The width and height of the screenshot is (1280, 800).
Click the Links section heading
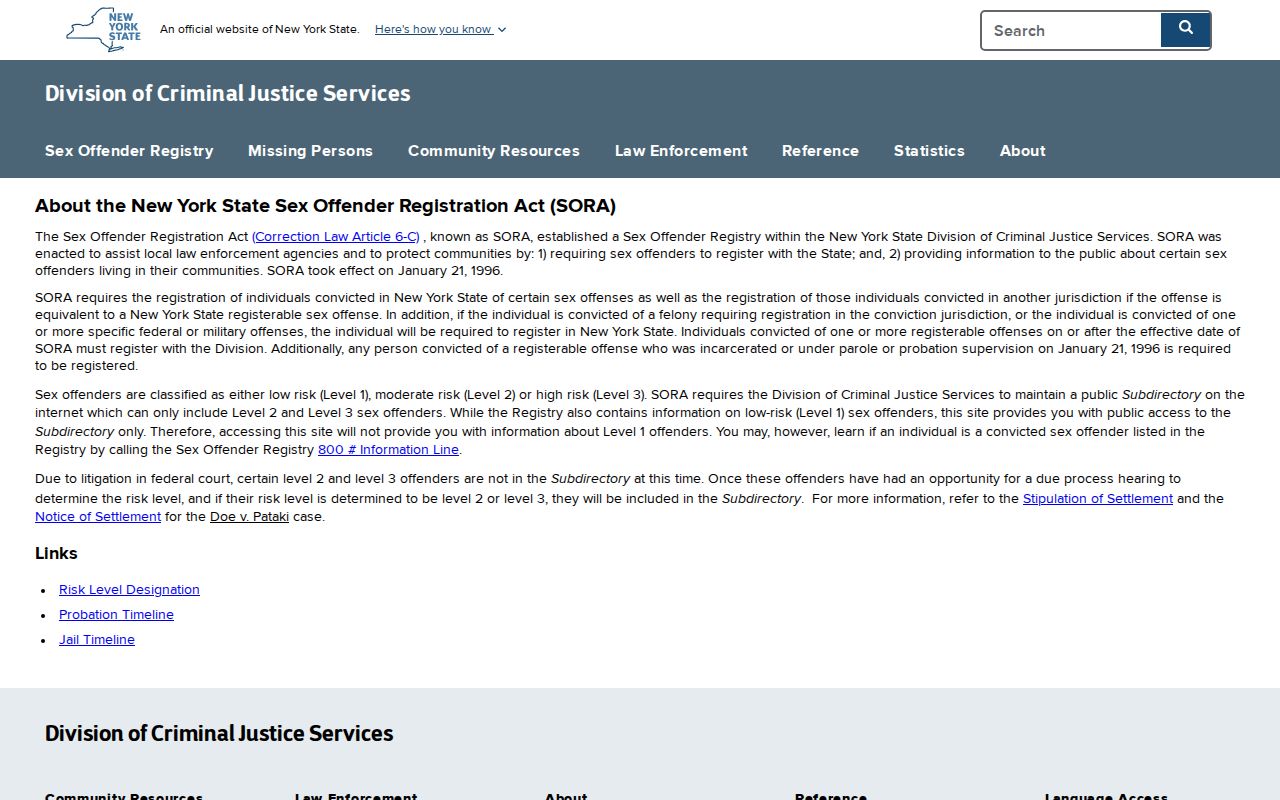pos(56,554)
